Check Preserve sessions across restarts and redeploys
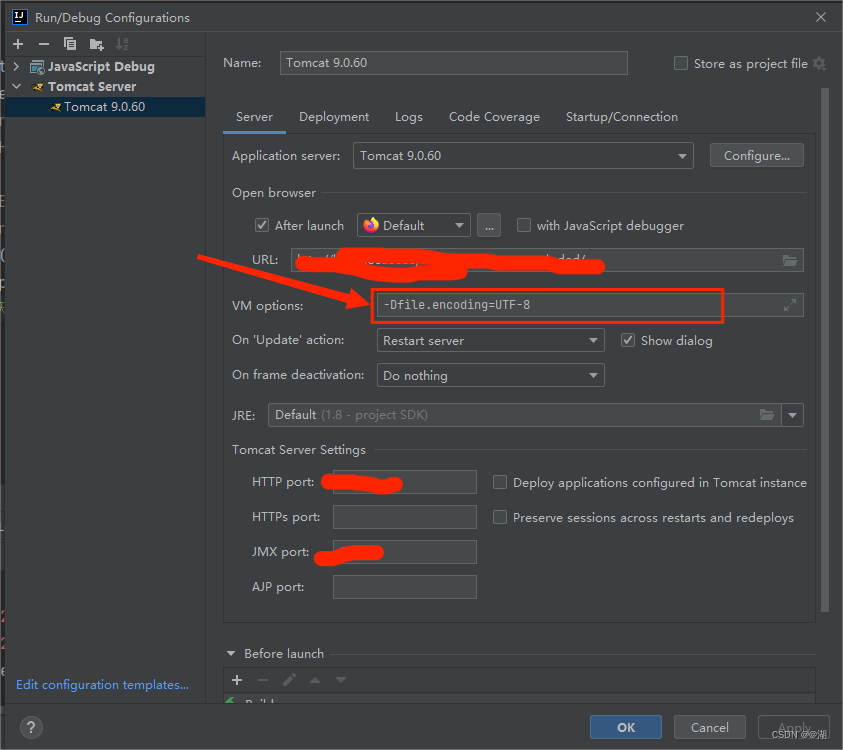The width and height of the screenshot is (843, 750). [500, 517]
